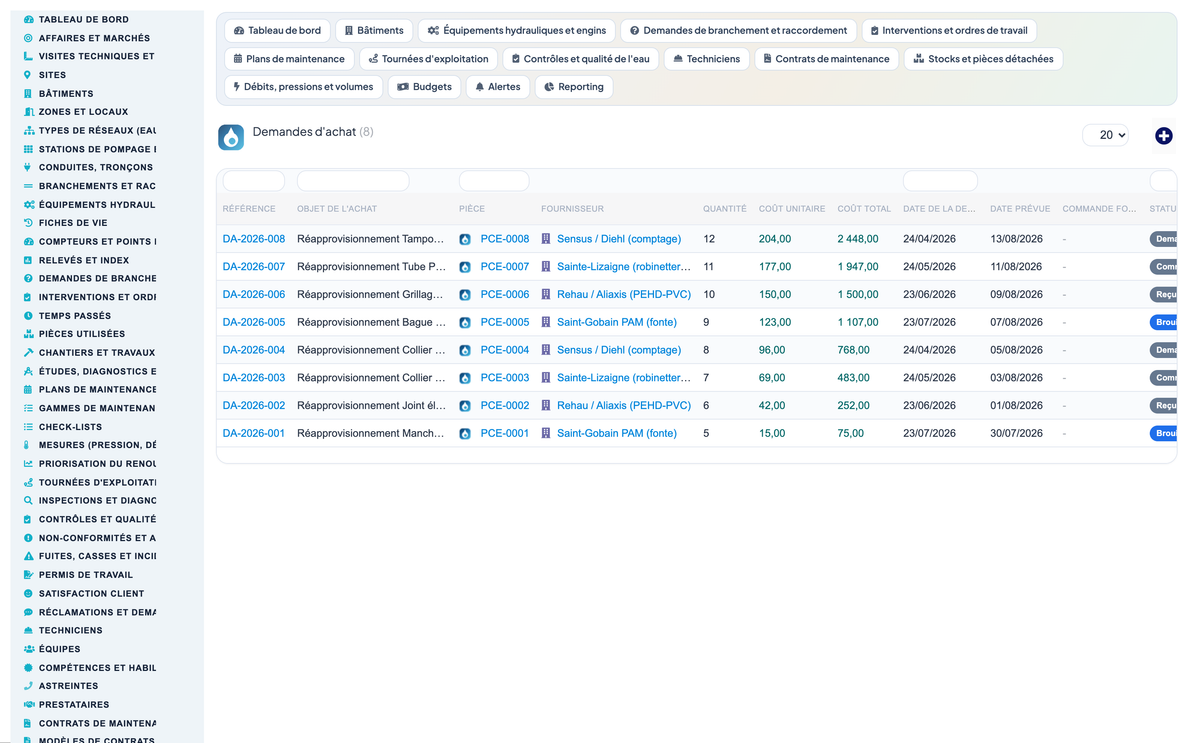Open purchase request DA-2026-001

coord(254,433)
